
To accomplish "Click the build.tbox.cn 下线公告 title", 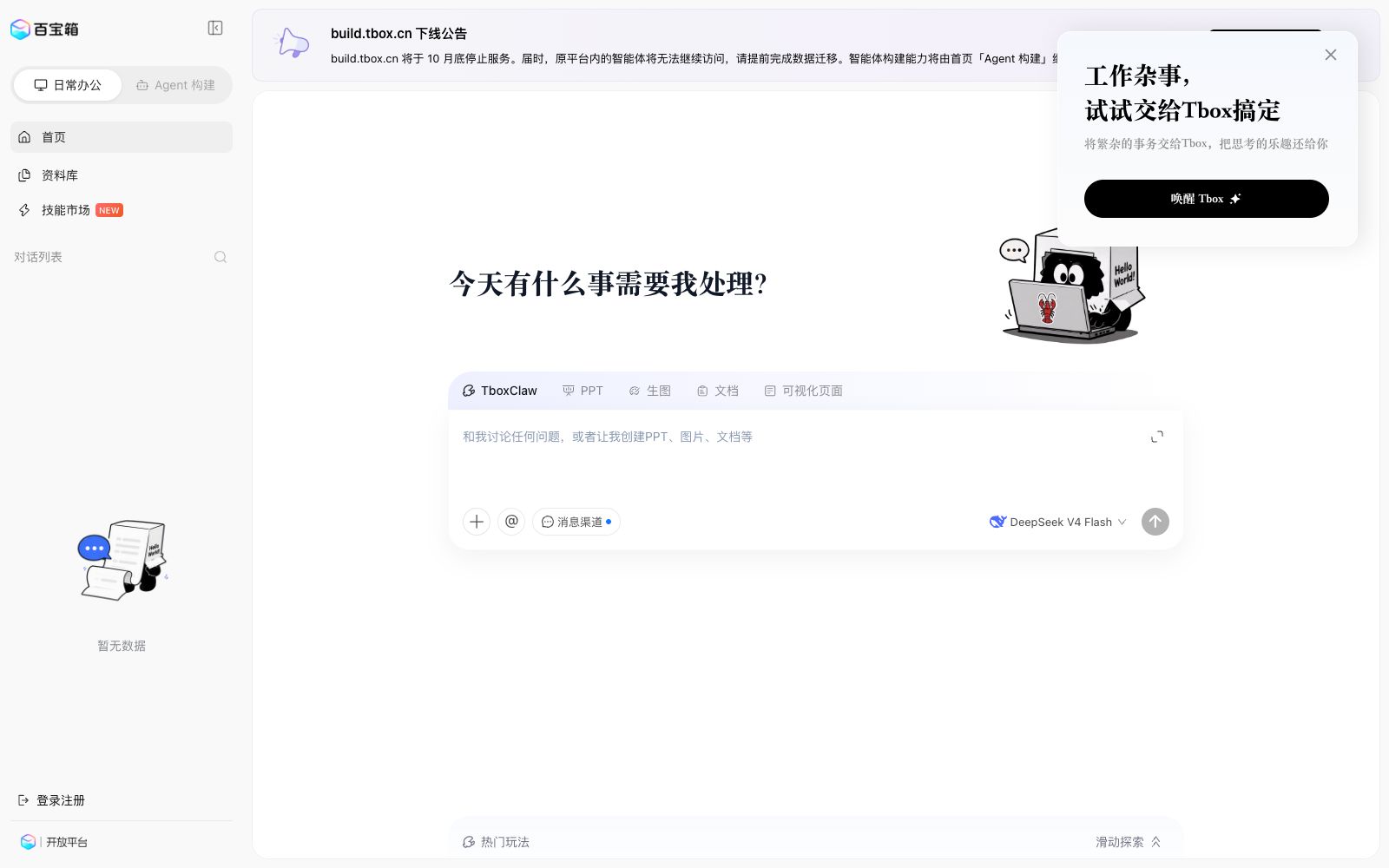I will pyautogui.click(x=398, y=33).
